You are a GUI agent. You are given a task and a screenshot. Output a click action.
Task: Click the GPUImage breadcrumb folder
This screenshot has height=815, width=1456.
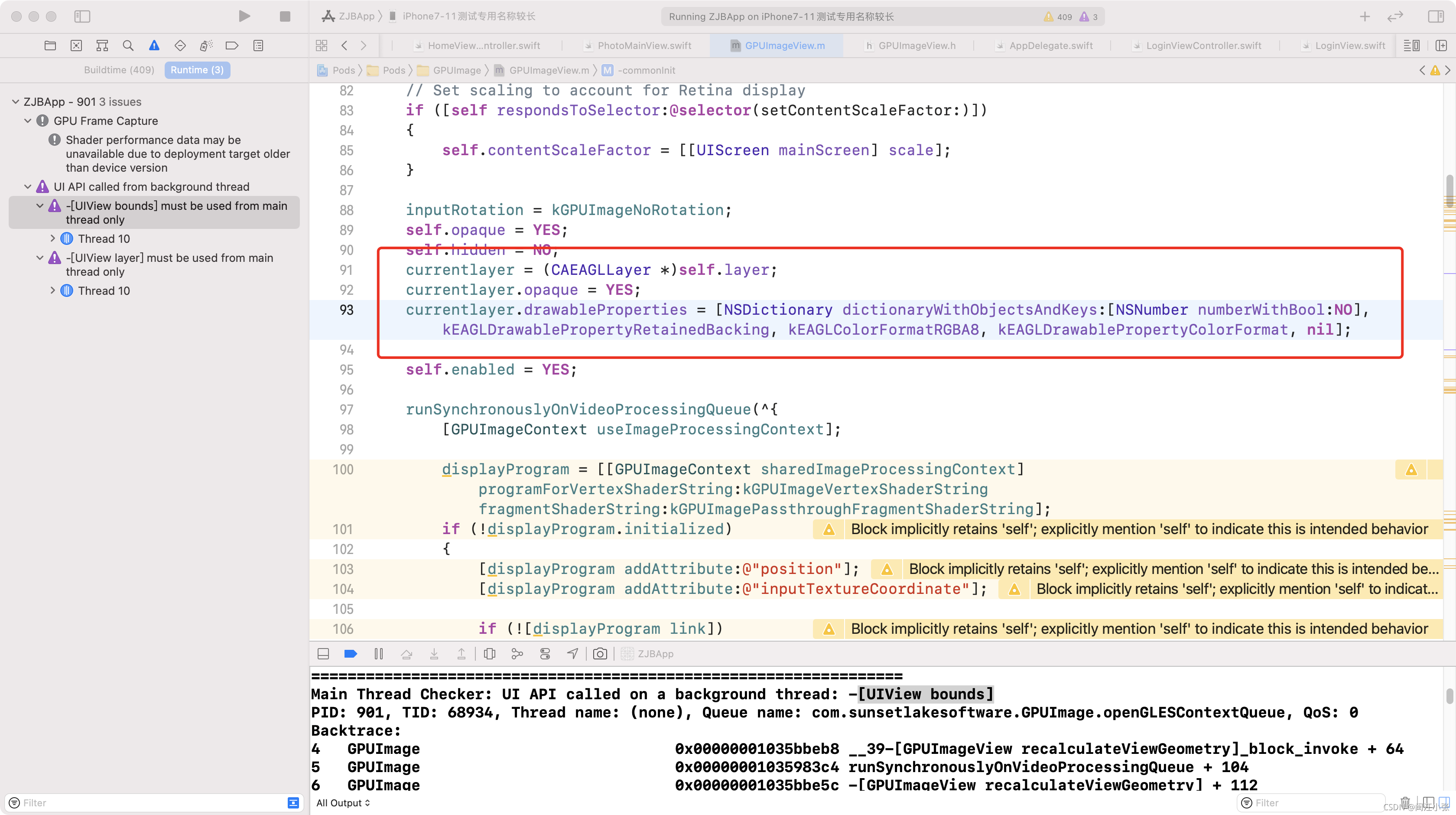456,70
